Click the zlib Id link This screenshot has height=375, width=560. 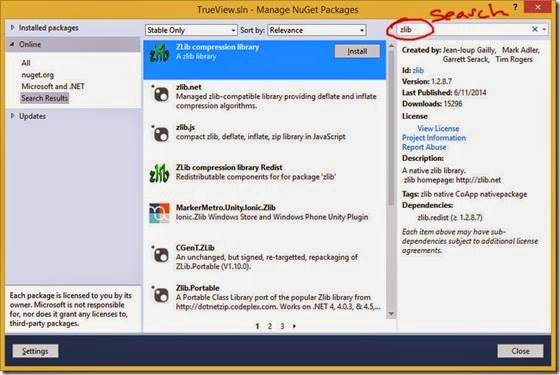click(418, 70)
